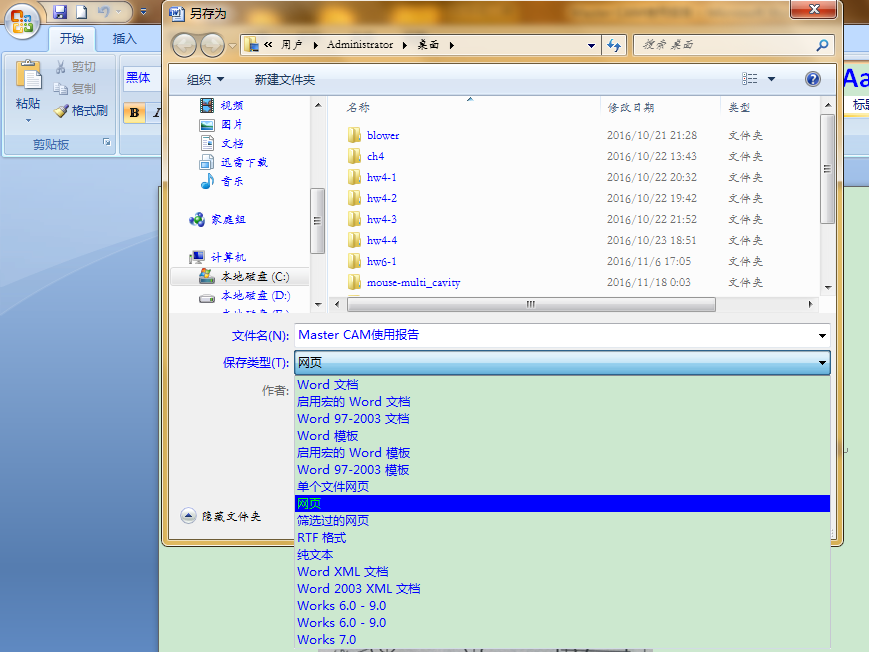Click Administrator in the address path
Viewport: 869px width, 652px height.
[x=360, y=44]
